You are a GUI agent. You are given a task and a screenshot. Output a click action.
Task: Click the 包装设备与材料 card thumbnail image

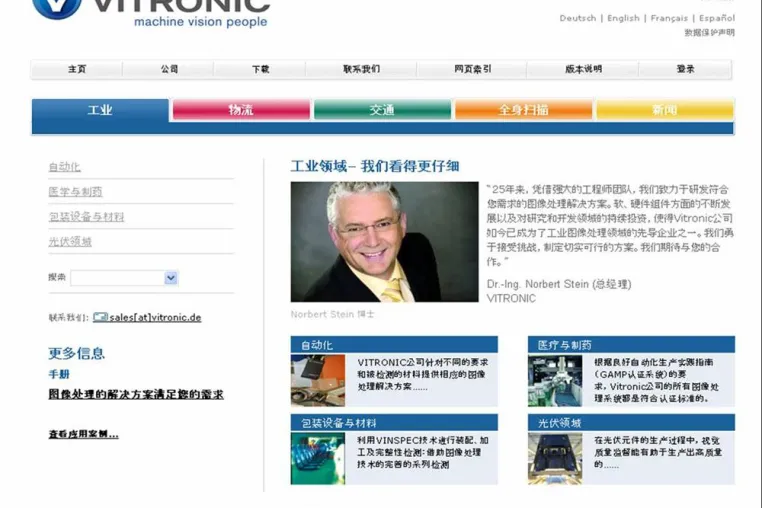(x=318, y=458)
